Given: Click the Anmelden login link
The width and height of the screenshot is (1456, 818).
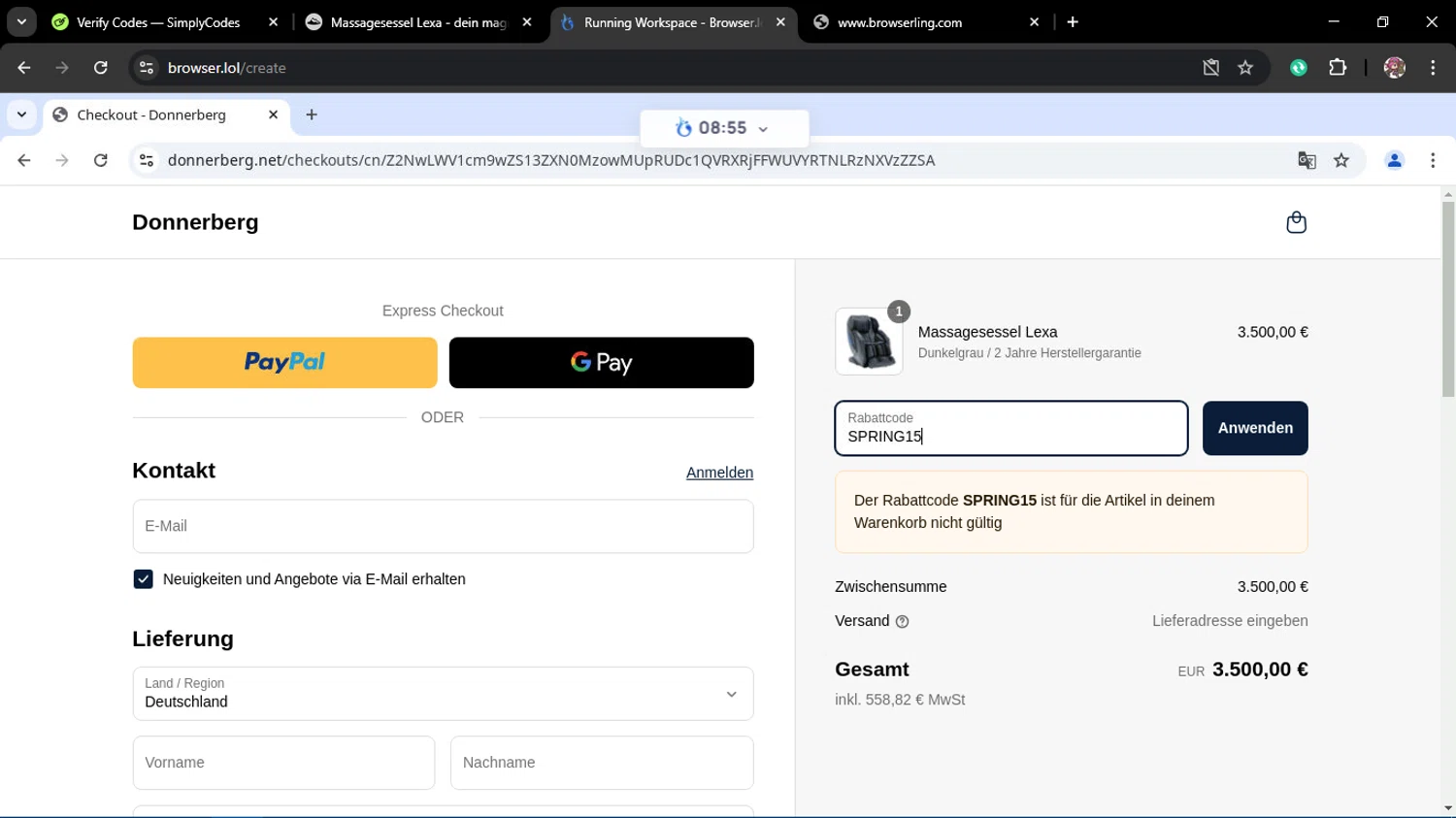Looking at the screenshot, I should 719,473.
